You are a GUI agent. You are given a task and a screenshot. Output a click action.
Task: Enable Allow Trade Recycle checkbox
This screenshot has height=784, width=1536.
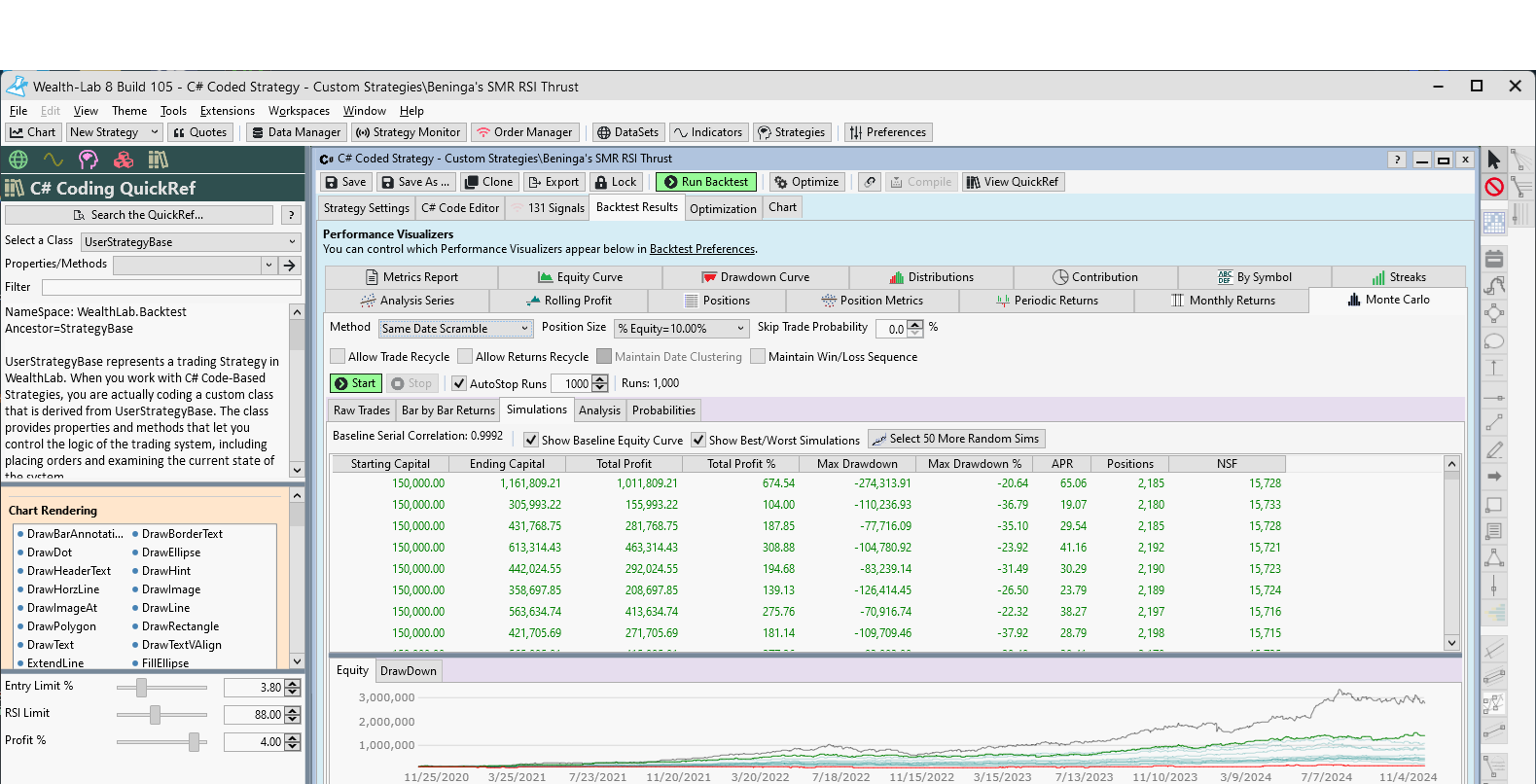point(338,357)
